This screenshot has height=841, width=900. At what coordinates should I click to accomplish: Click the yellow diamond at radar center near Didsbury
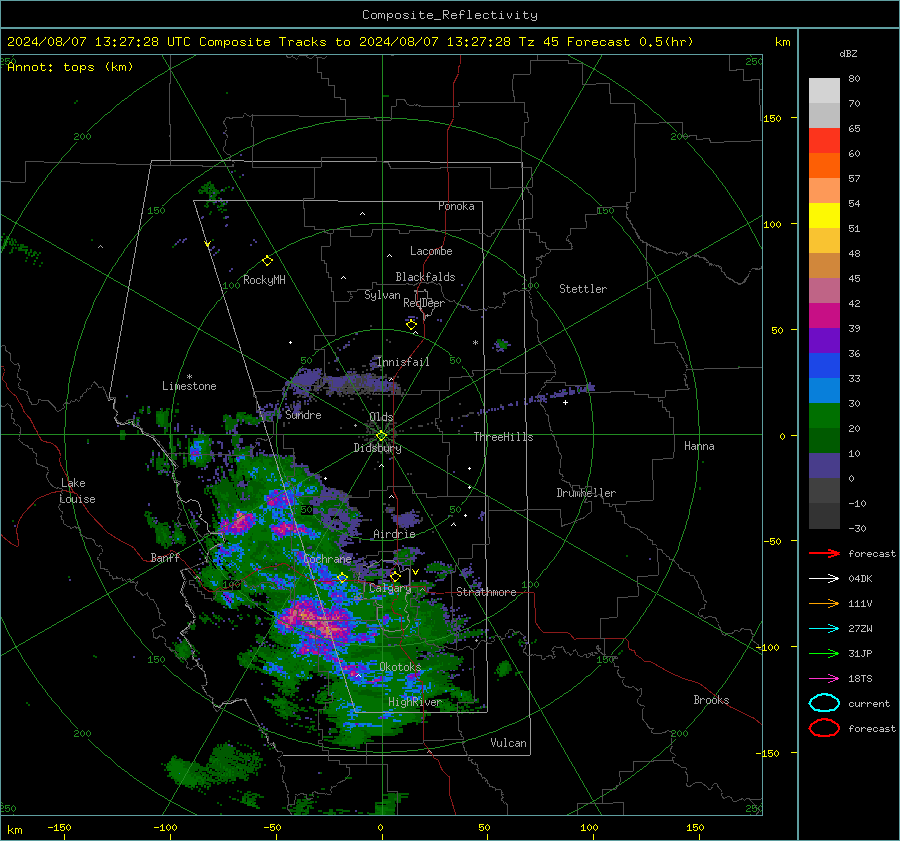pos(381,436)
